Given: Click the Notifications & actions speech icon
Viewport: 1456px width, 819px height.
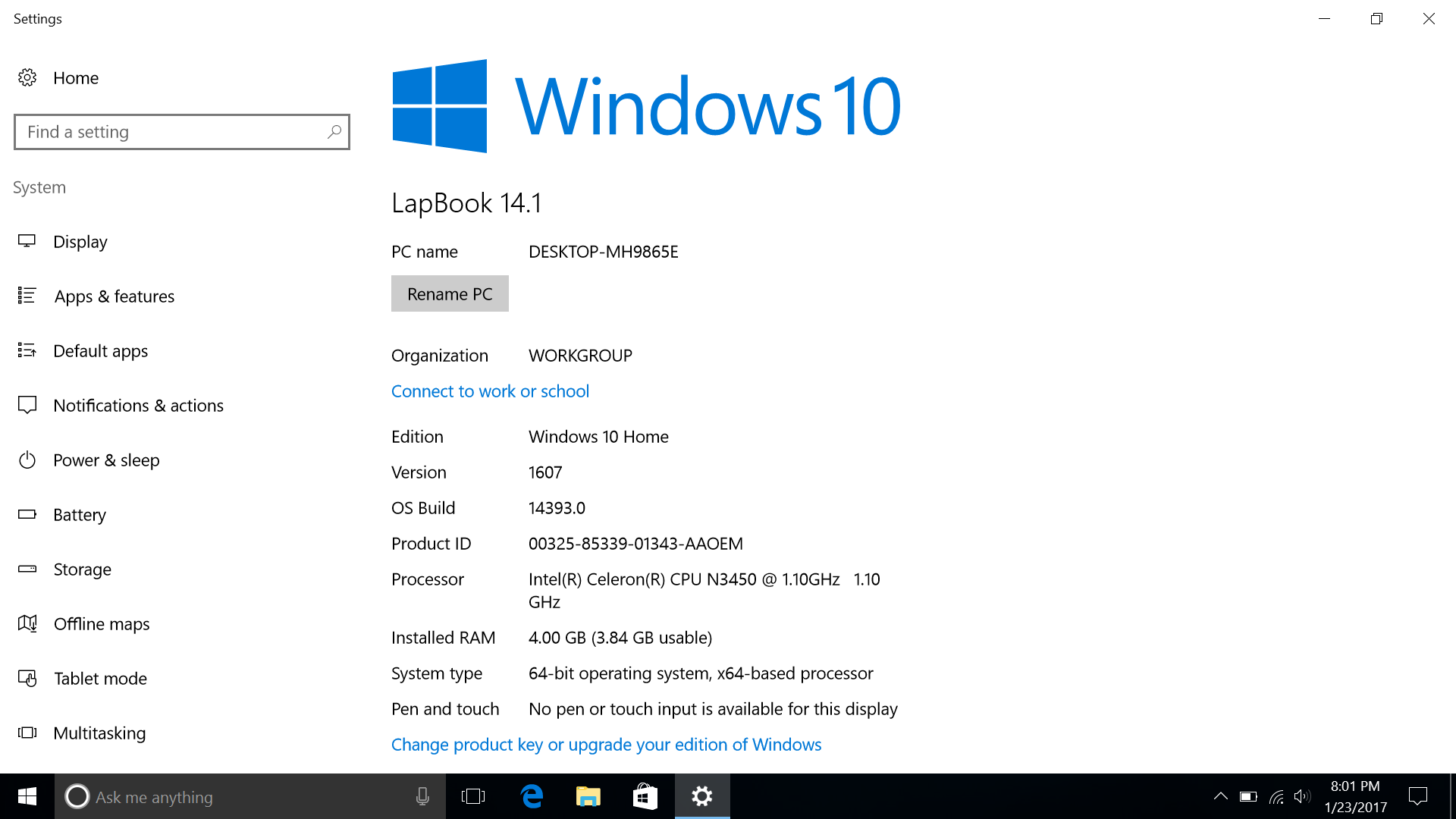Looking at the screenshot, I should pyautogui.click(x=27, y=405).
